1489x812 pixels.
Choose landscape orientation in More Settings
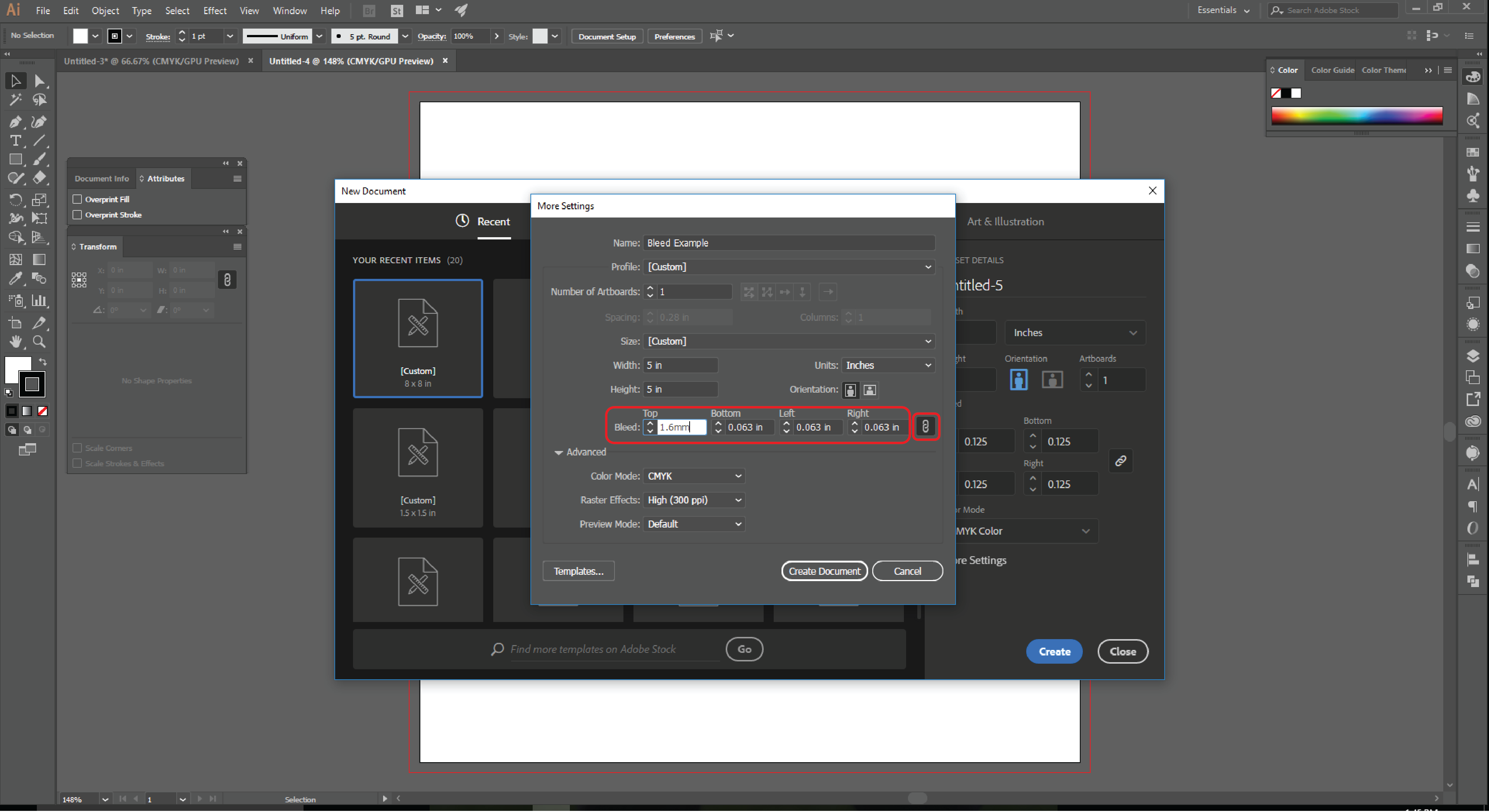click(870, 390)
